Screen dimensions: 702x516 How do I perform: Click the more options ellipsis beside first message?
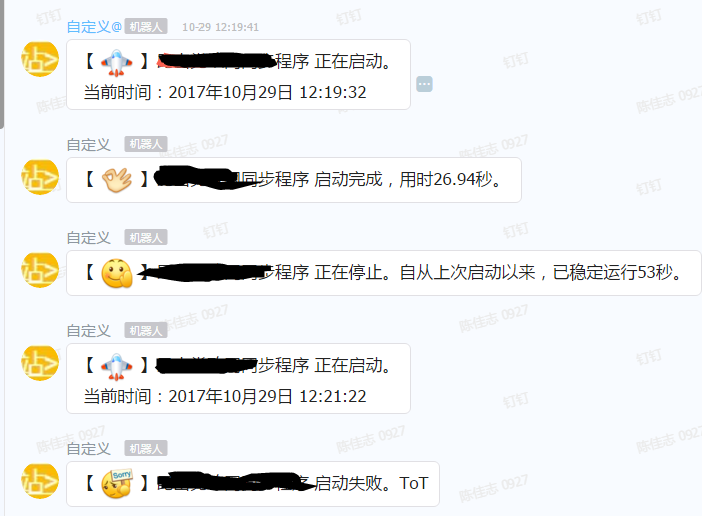point(424,84)
